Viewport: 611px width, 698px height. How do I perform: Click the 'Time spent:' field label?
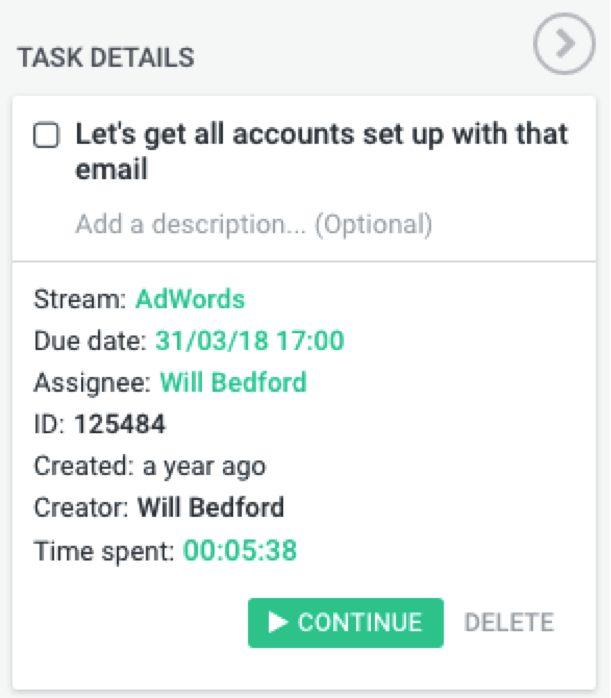[103, 550]
